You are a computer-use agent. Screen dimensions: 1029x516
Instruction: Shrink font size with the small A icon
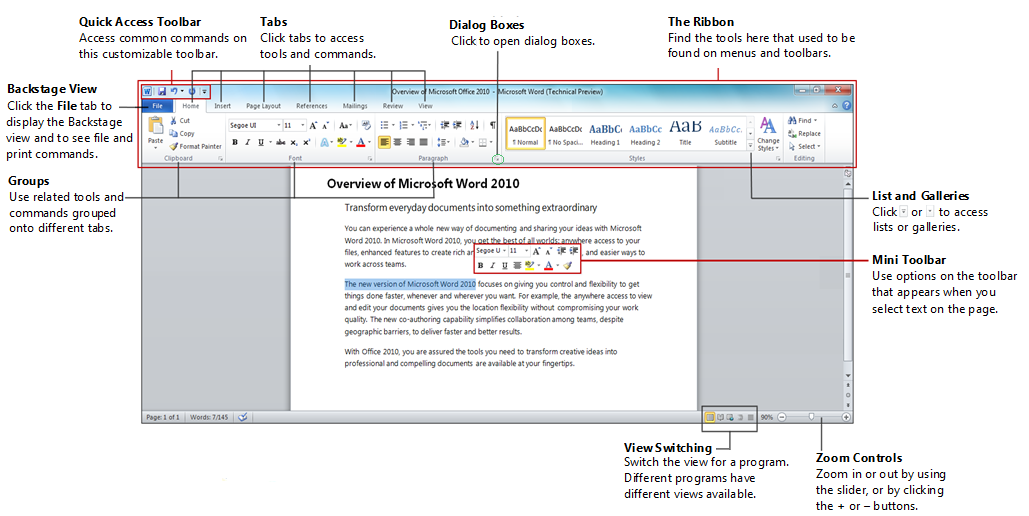326,125
